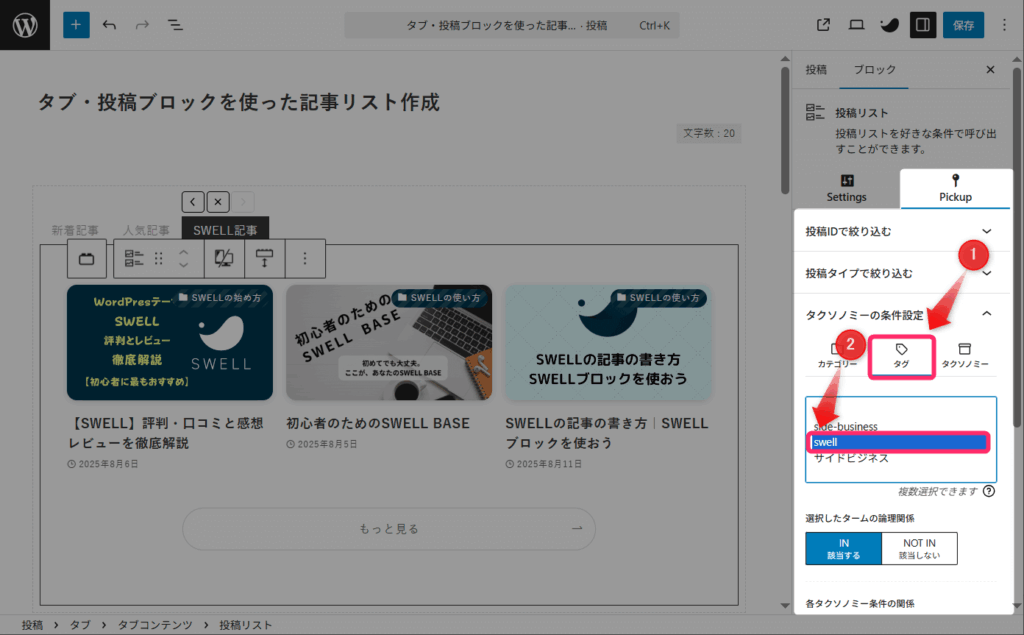This screenshot has width=1024, height=635.
Task: Open thumbnail of SWELL 評判とレビュー post
Action: click(170, 342)
